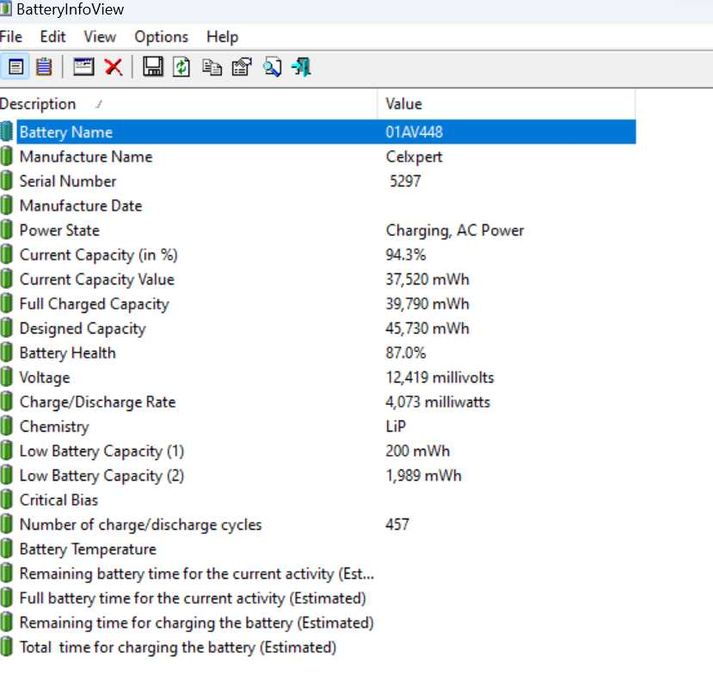Click the 4,073 milliwatts value
This screenshot has width=713, height=699.
(x=438, y=402)
